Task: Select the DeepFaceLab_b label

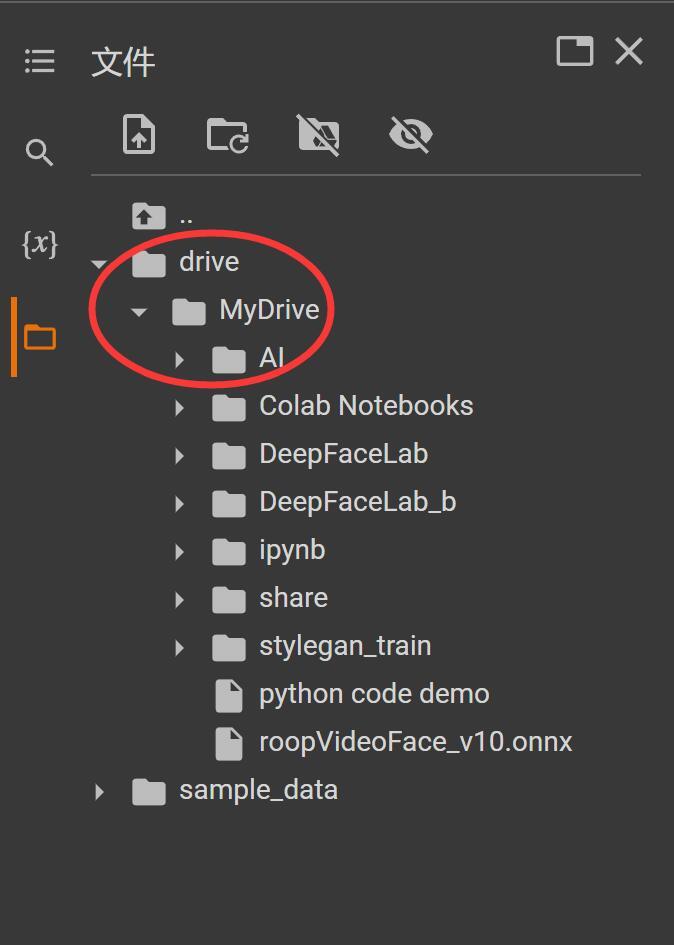Action: (x=357, y=502)
